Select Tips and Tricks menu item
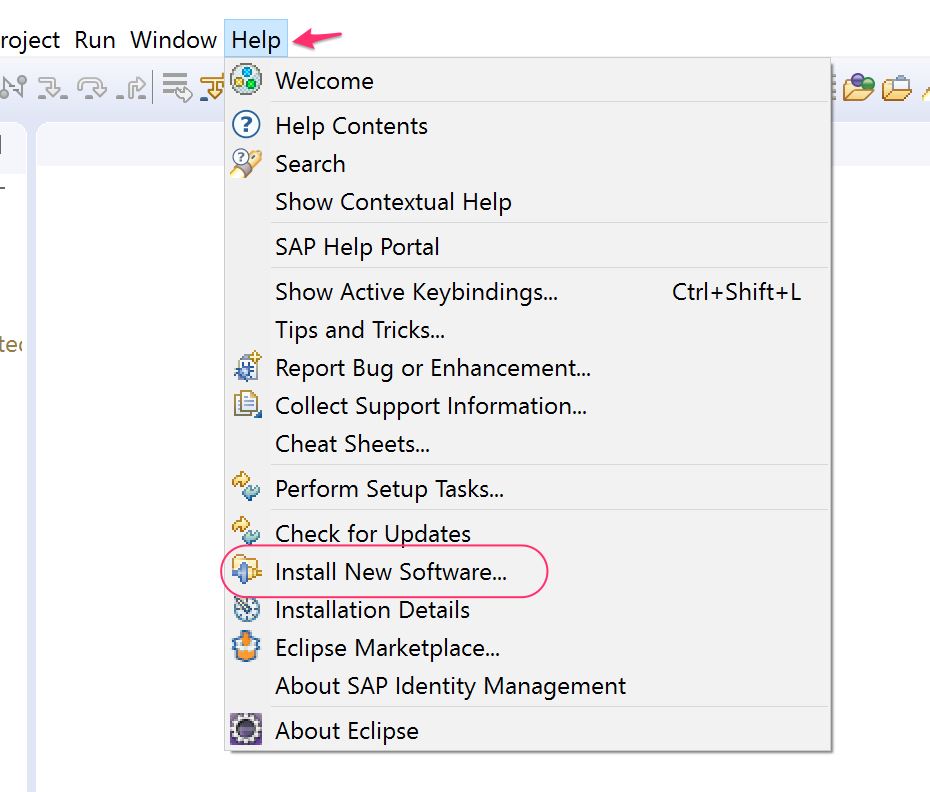This screenshot has width=930, height=792. tap(360, 330)
